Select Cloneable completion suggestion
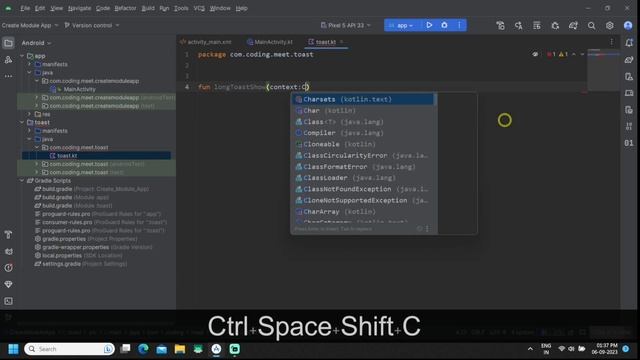Image resolution: width=640 pixels, height=360 pixels. coord(363,144)
